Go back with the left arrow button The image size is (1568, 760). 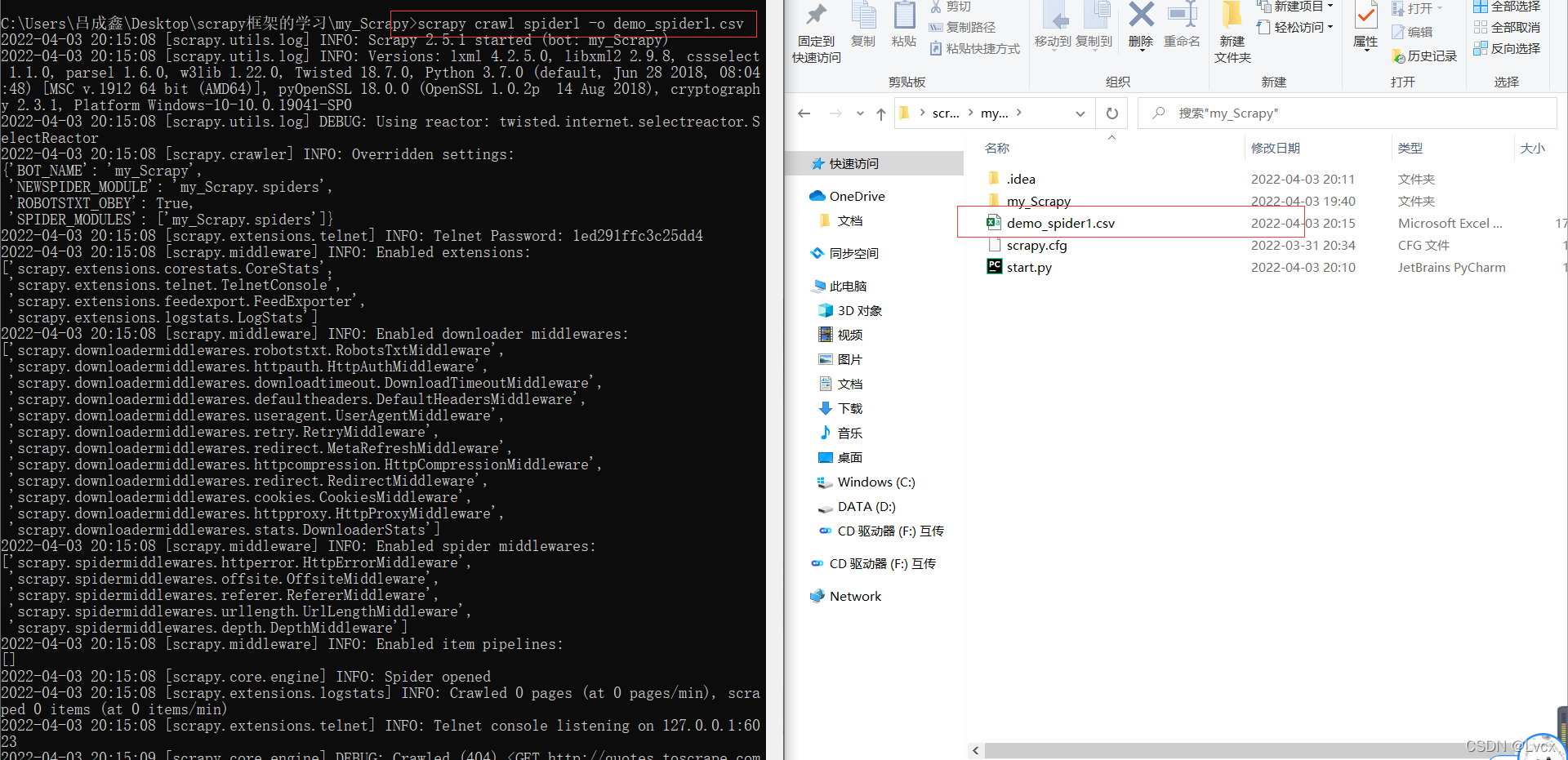804,113
